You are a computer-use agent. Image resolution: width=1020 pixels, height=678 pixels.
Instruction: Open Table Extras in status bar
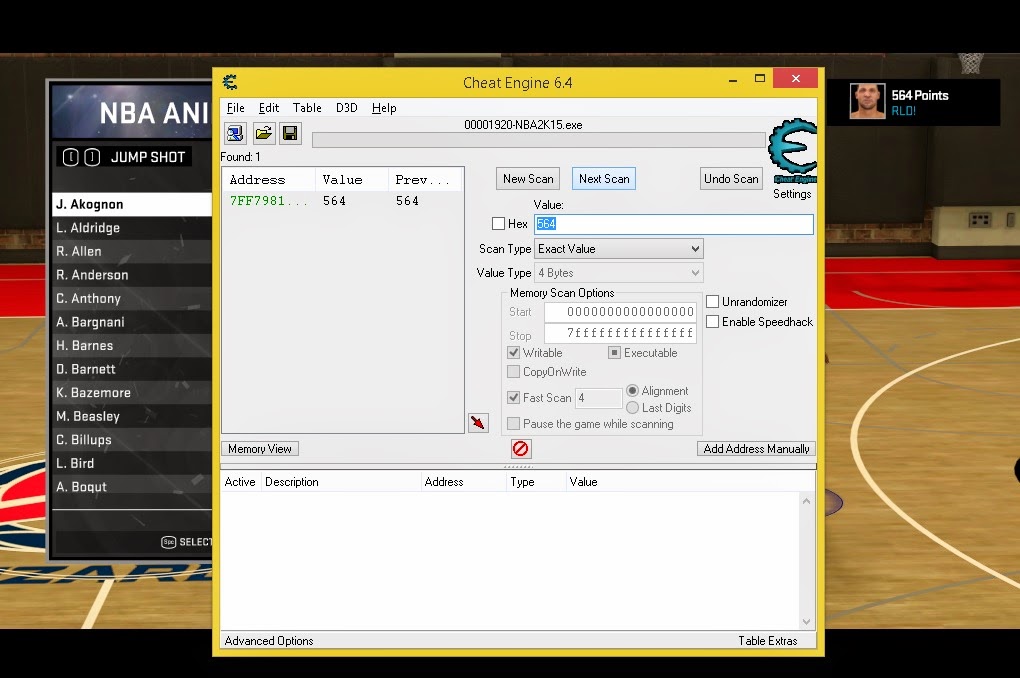768,641
